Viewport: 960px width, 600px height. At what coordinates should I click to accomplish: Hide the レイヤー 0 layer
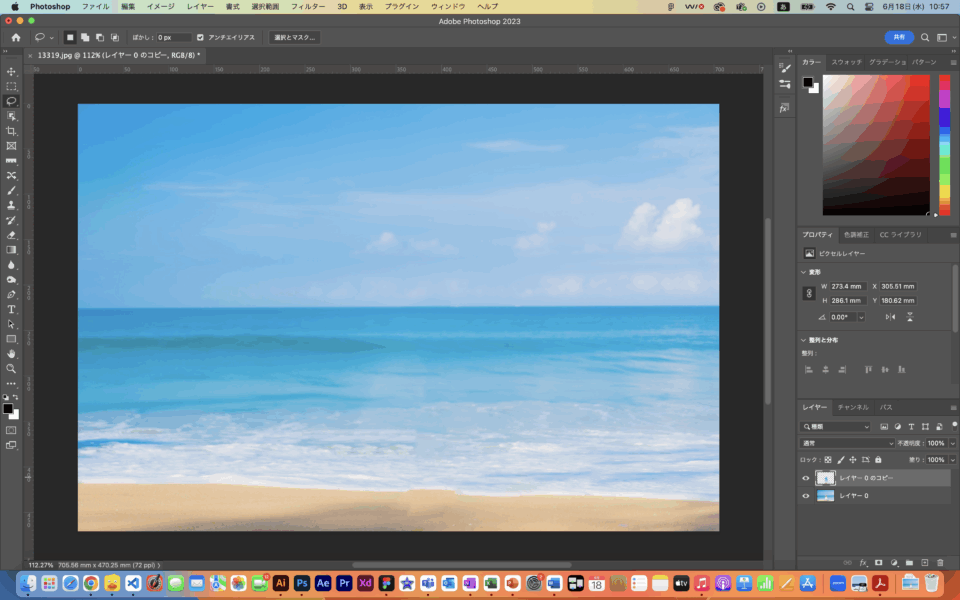806,496
